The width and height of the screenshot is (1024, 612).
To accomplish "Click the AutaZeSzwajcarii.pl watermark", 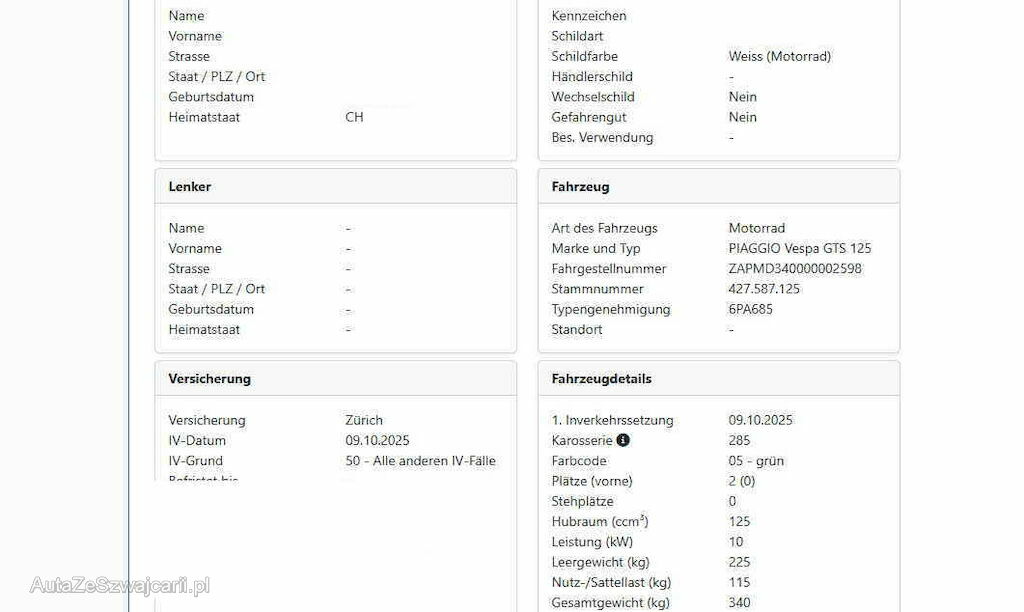I will pos(120,586).
